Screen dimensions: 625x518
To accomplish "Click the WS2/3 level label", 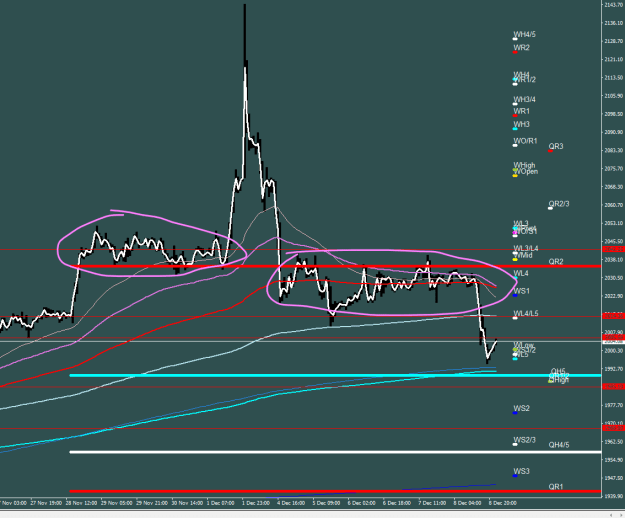I will tap(524, 440).
